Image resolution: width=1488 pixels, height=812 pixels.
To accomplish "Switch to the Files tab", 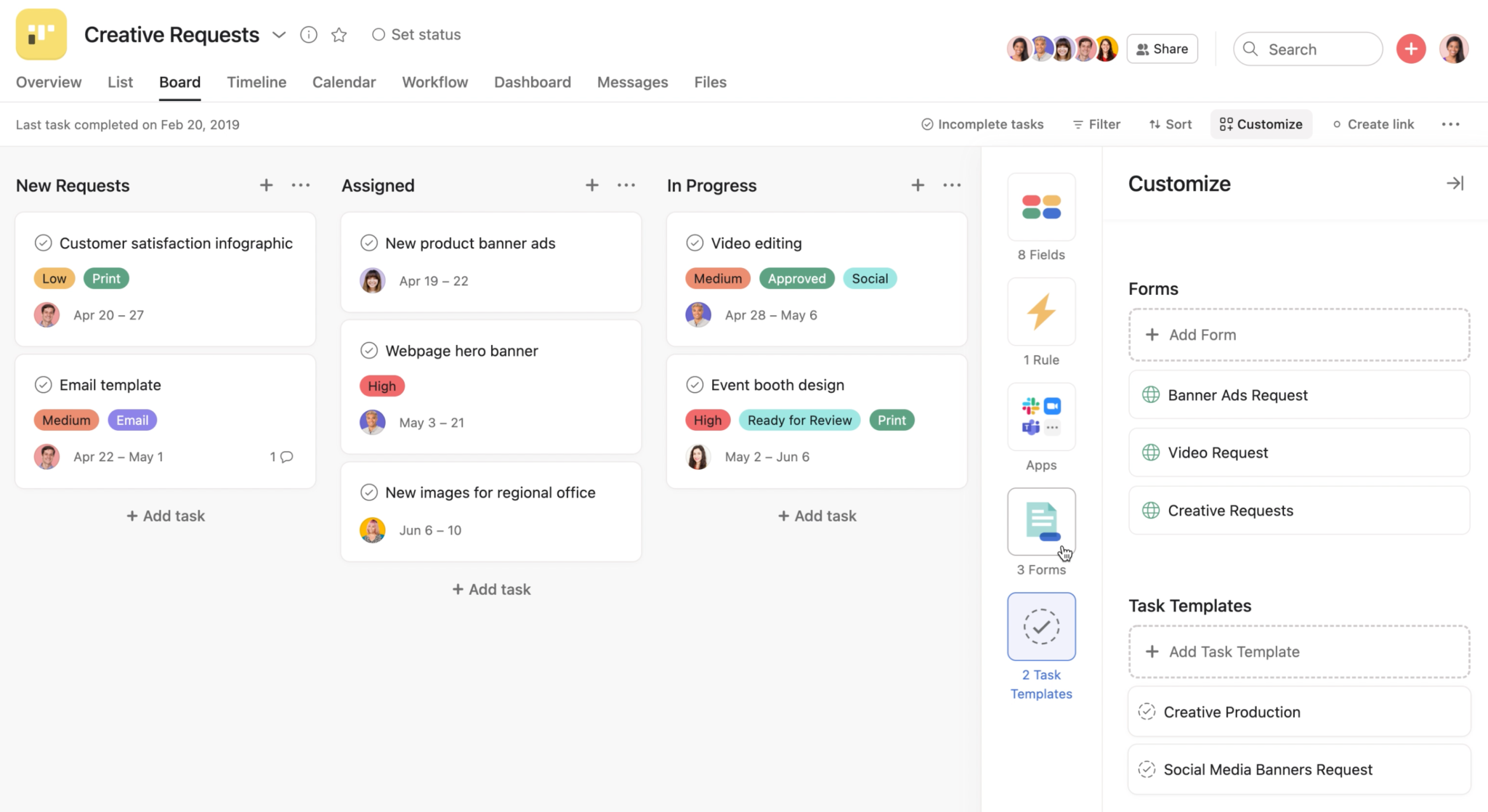I will 710,82.
